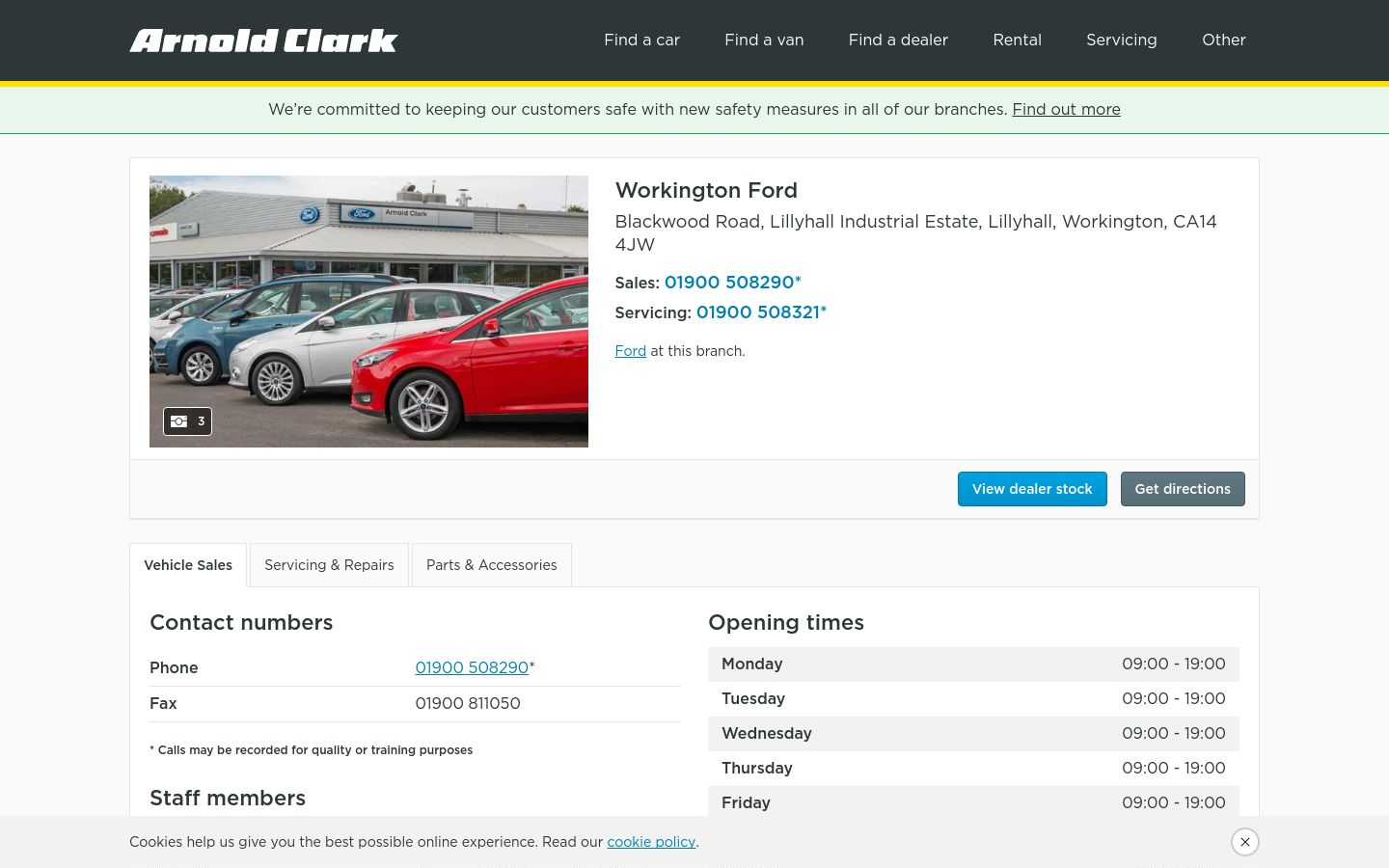Viewport: 1389px width, 868px height.
Task: Open the photo gallery camera icon
Action: 187,421
